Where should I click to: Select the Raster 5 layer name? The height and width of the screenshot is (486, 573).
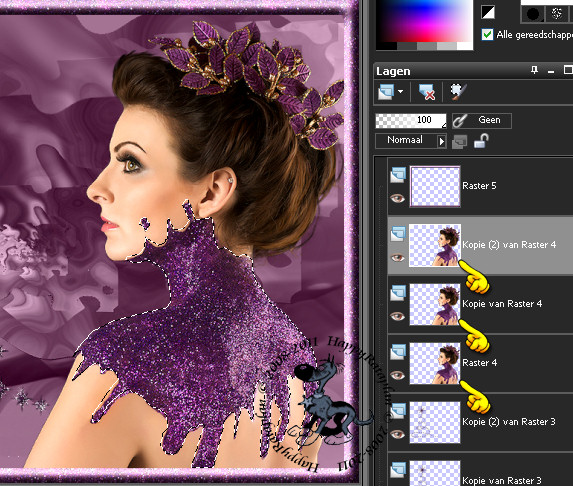click(x=479, y=186)
